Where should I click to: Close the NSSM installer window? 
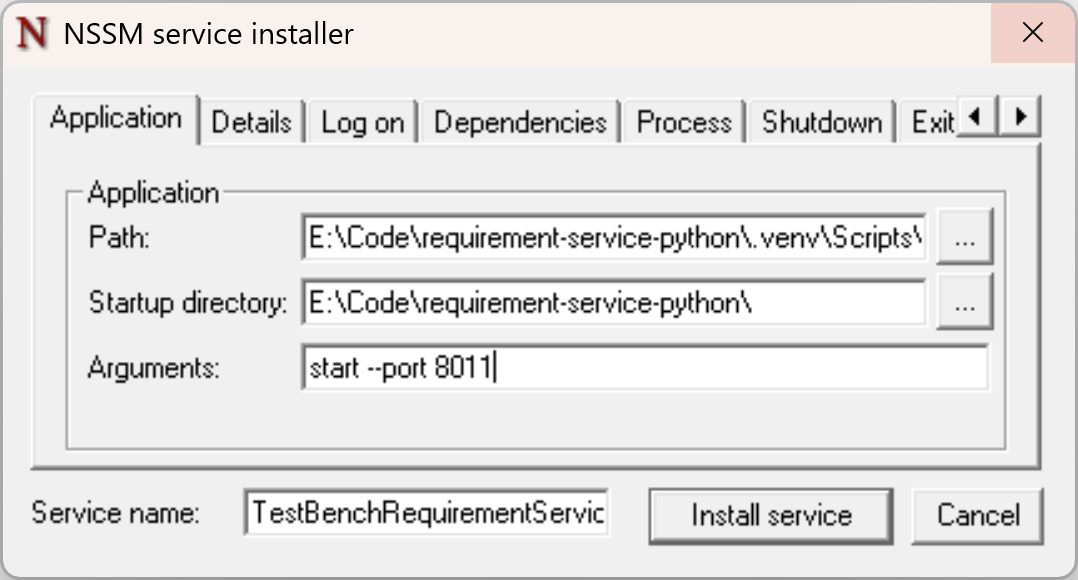tap(1032, 32)
